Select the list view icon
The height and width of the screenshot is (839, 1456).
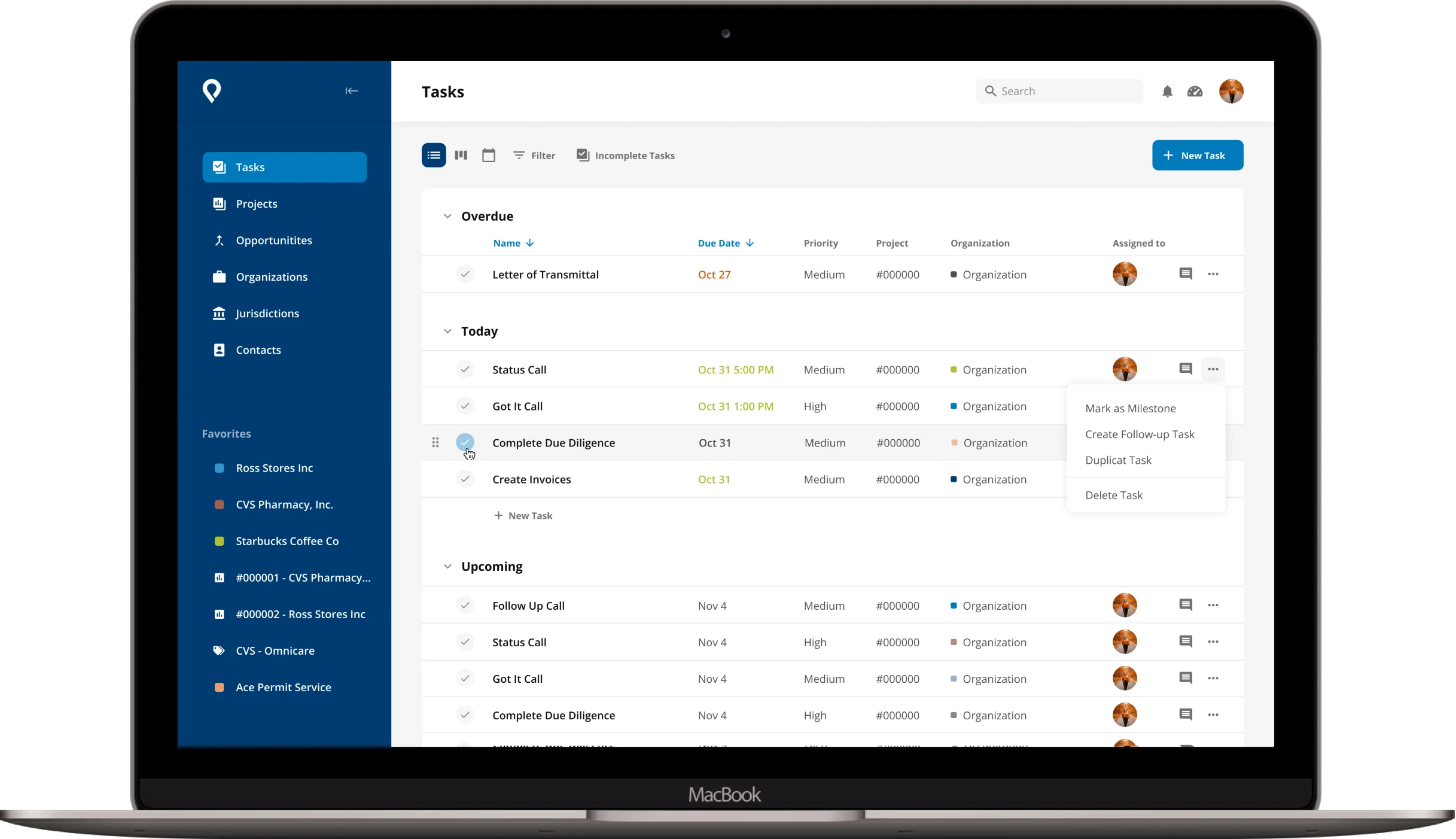[x=434, y=155]
